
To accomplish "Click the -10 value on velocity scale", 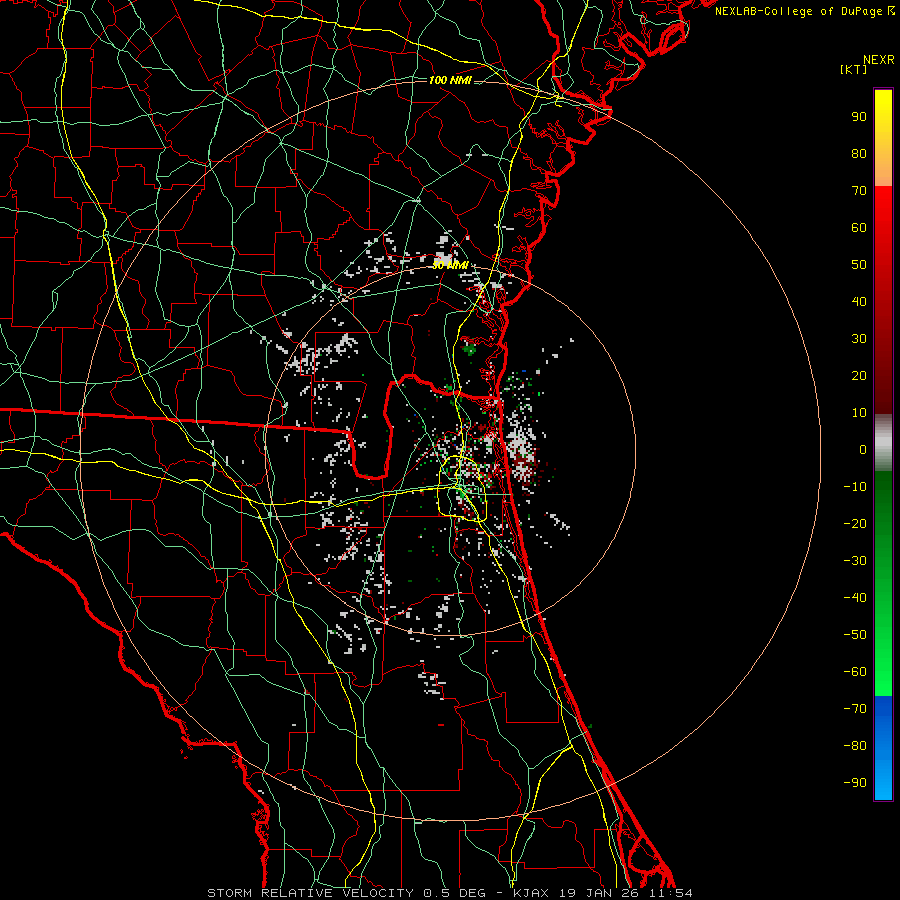I will (855, 487).
